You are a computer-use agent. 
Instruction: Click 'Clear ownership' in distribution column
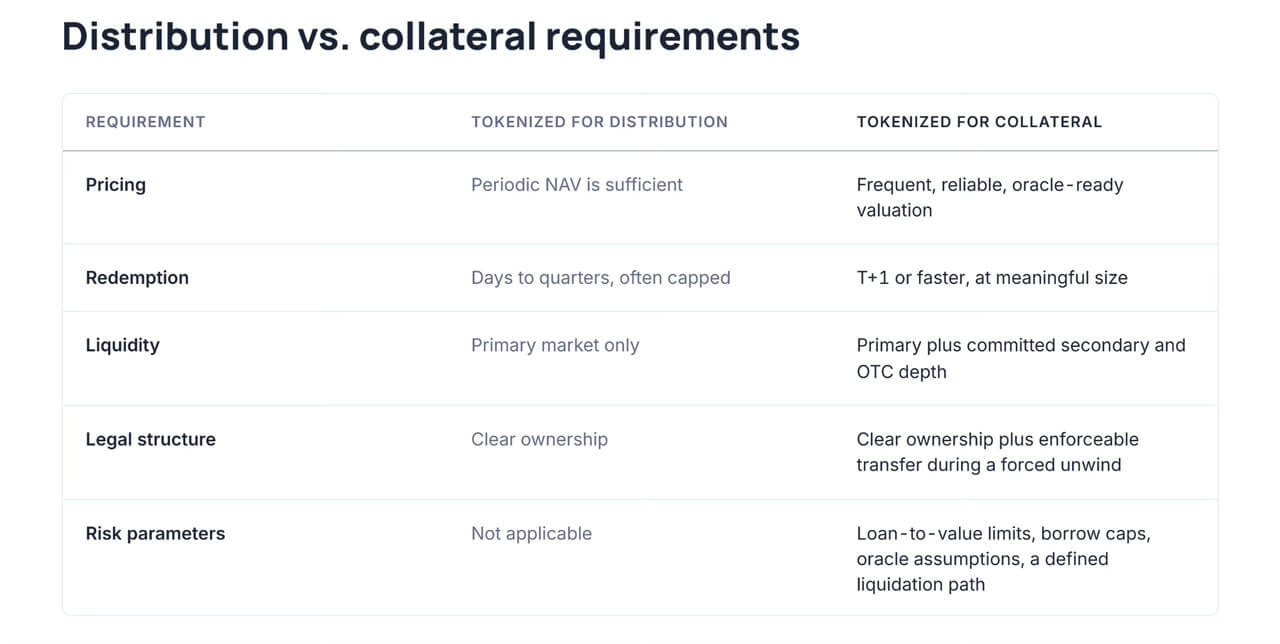(539, 439)
